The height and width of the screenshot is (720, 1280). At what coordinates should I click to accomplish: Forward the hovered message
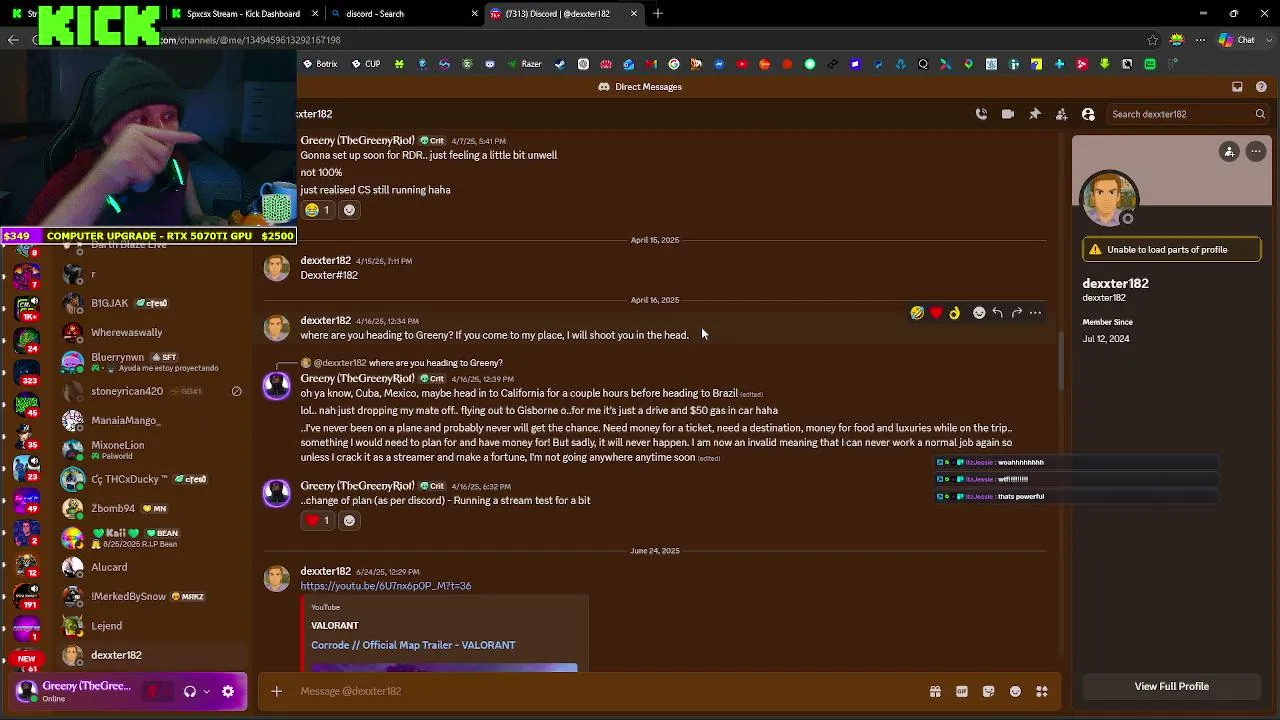[x=1017, y=313]
